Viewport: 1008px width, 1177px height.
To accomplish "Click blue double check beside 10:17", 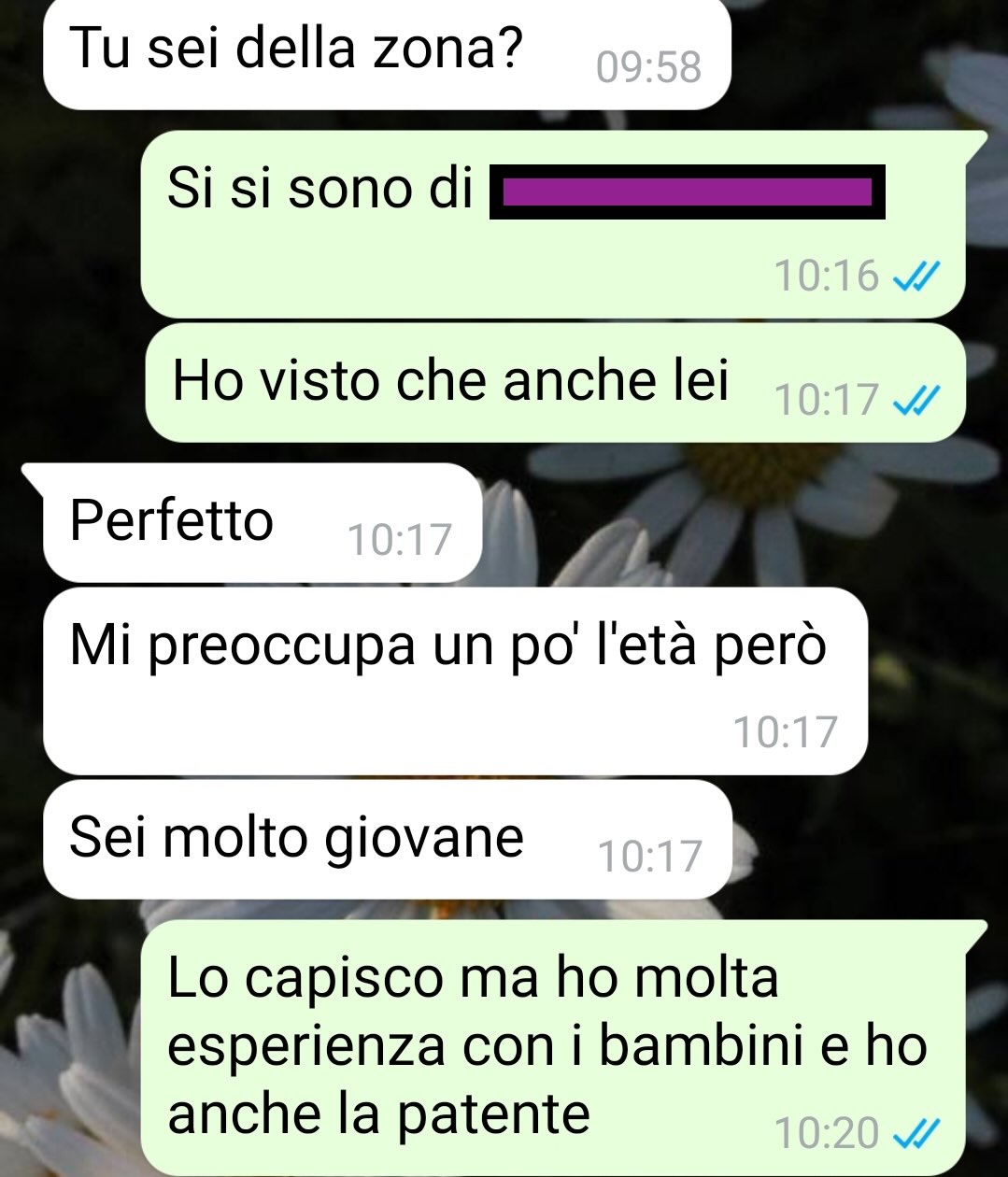I will click(x=916, y=400).
